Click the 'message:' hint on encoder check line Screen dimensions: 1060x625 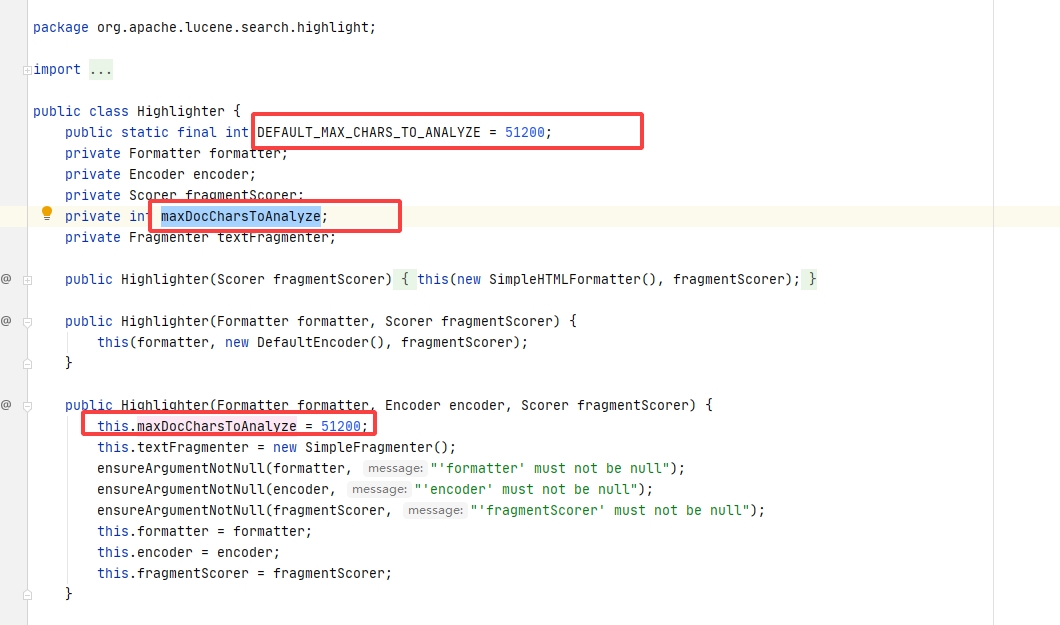(379, 489)
